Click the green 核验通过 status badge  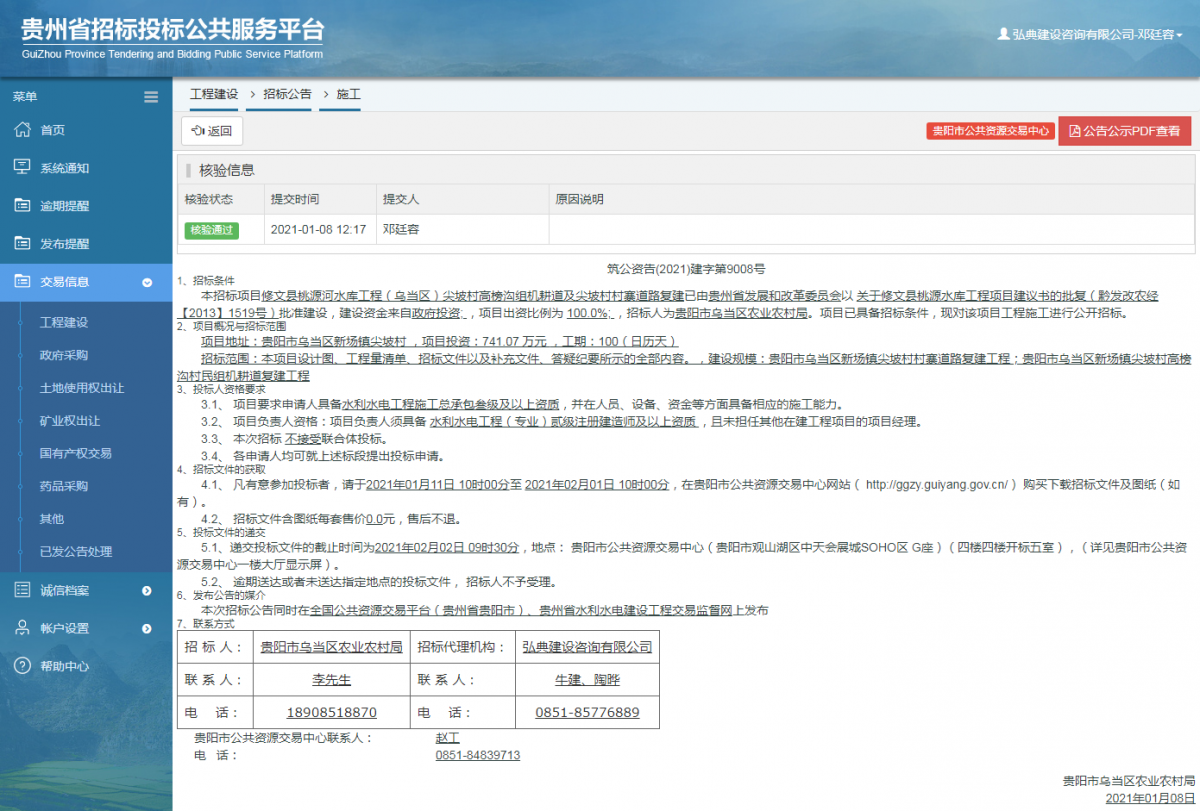pos(211,230)
